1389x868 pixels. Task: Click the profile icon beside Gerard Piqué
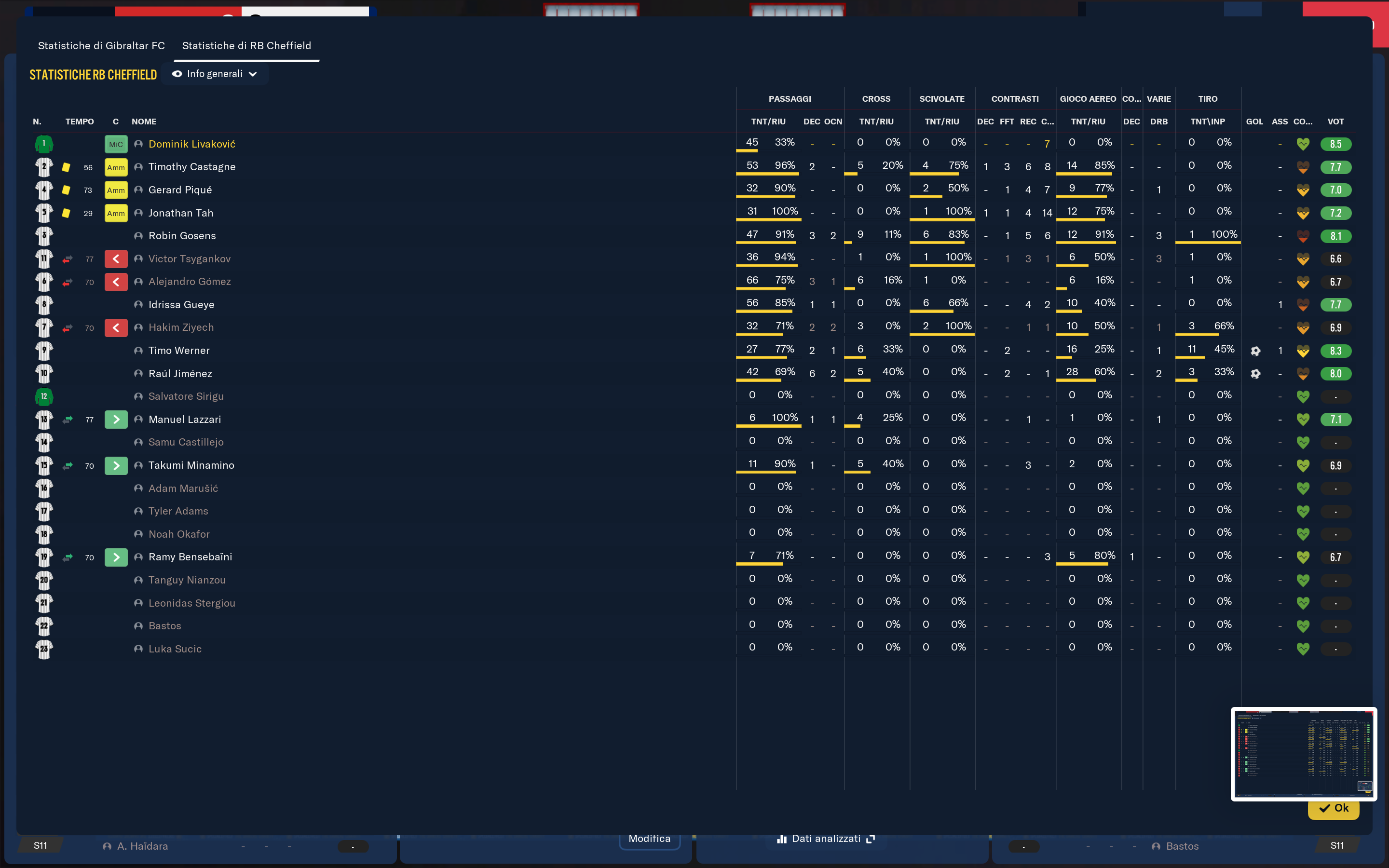138,190
